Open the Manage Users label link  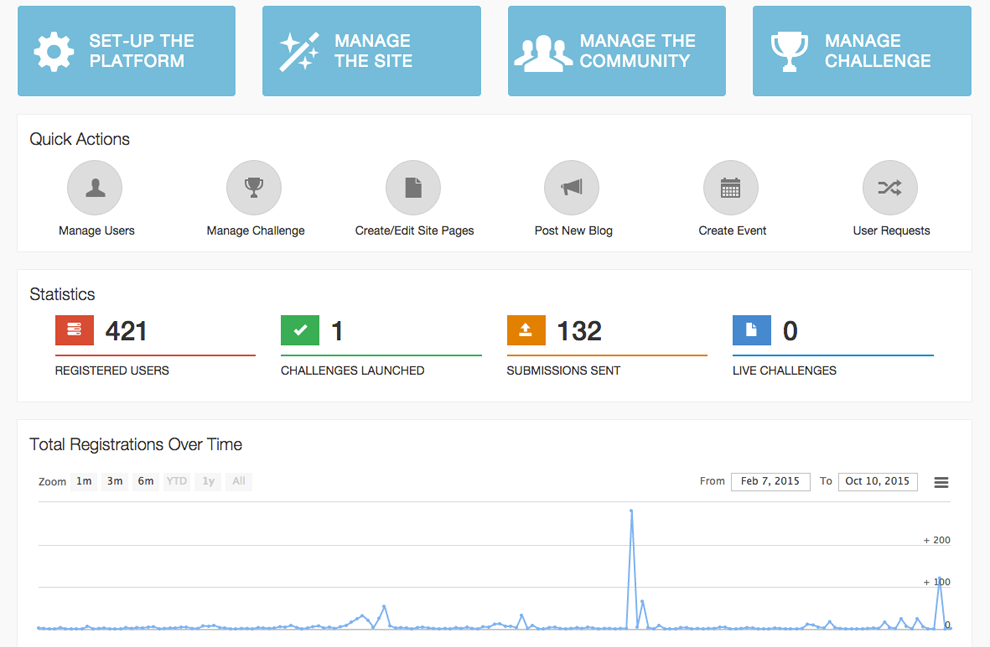coord(97,230)
